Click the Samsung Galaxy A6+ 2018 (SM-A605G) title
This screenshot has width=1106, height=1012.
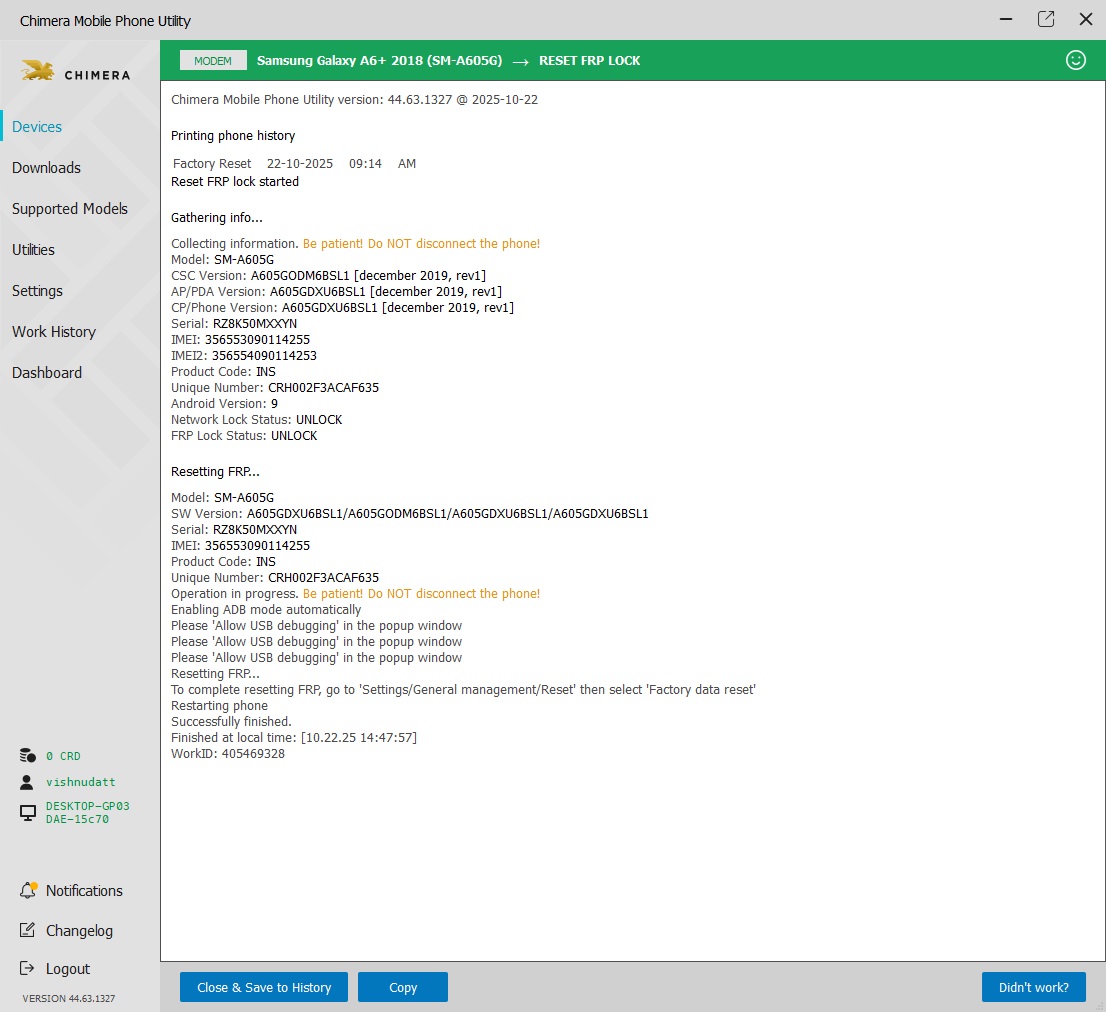[379, 61]
